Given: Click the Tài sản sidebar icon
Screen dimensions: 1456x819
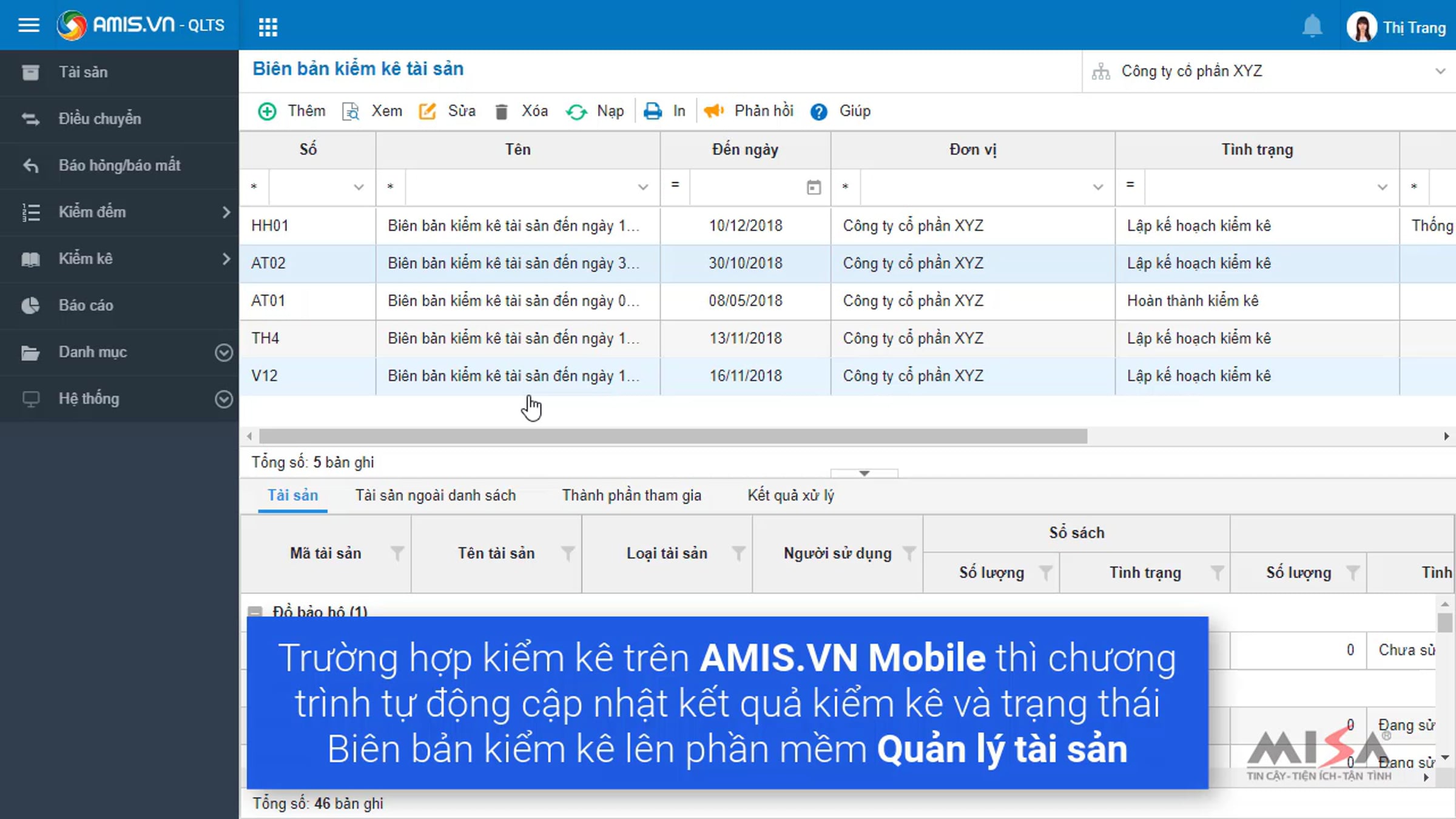Looking at the screenshot, I should click(30, 72).
